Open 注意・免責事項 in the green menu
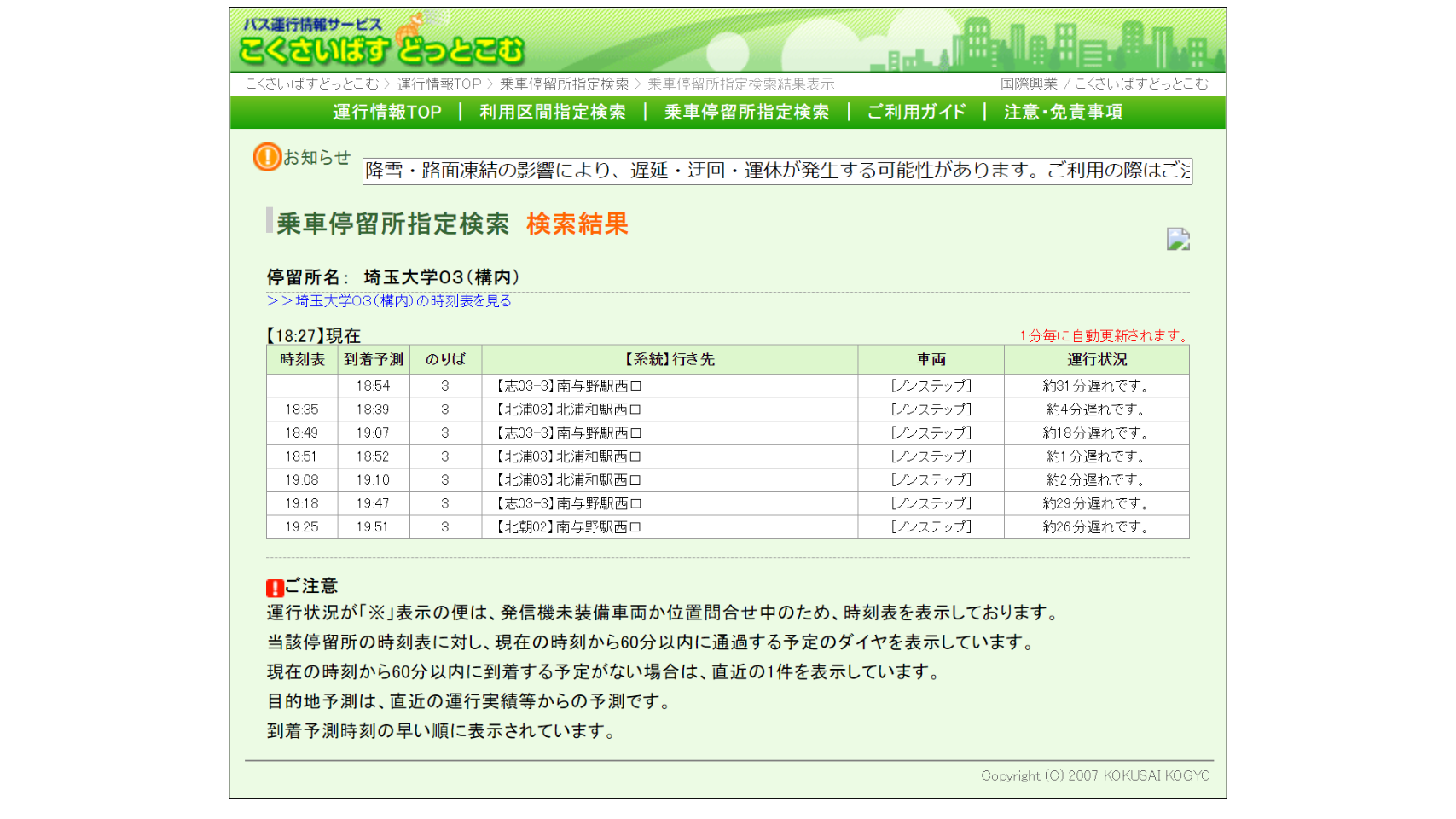This screenshot has width=1456, height=819. (1063, 113)
